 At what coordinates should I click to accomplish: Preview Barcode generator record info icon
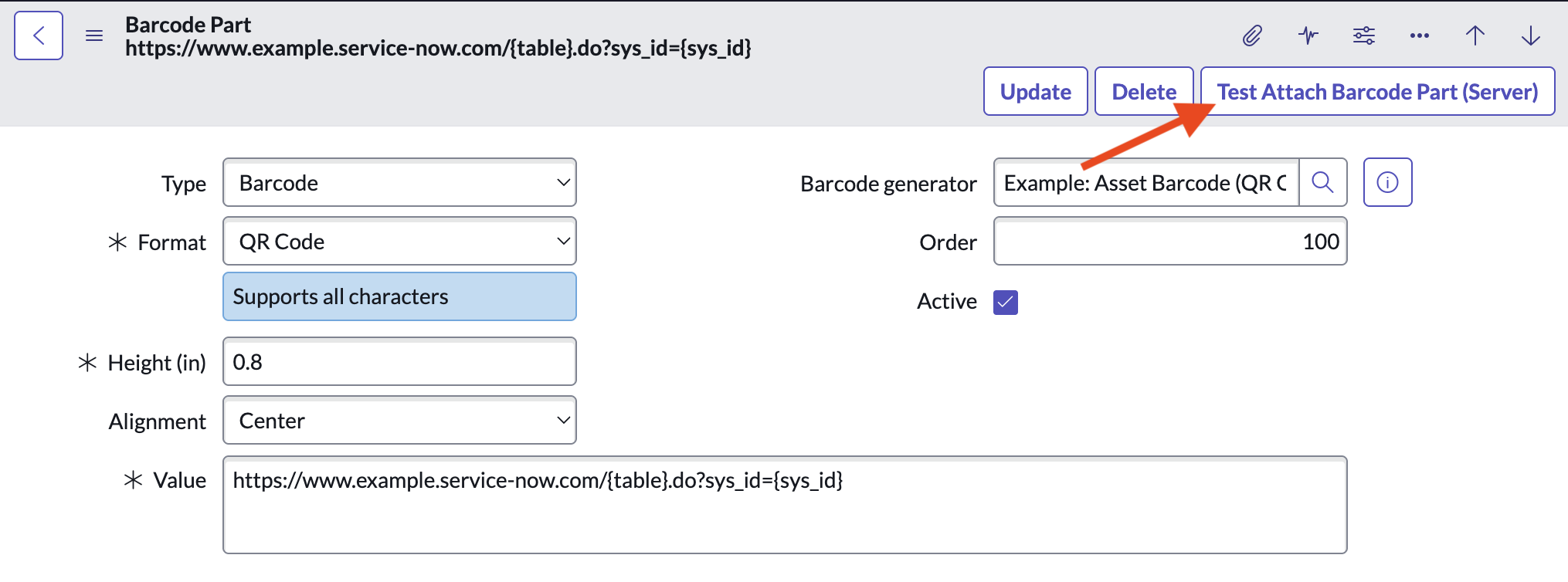1387,183
